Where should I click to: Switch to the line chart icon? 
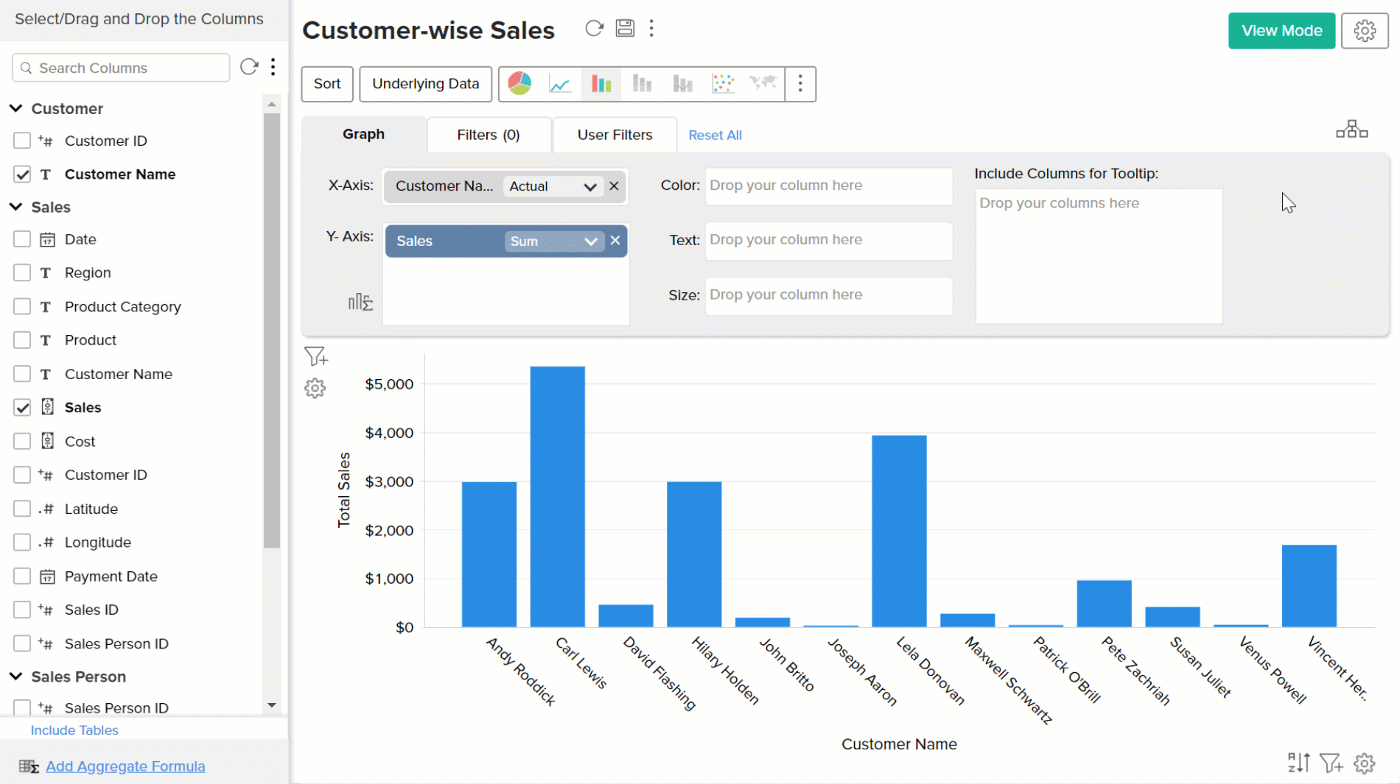[560, 84]
